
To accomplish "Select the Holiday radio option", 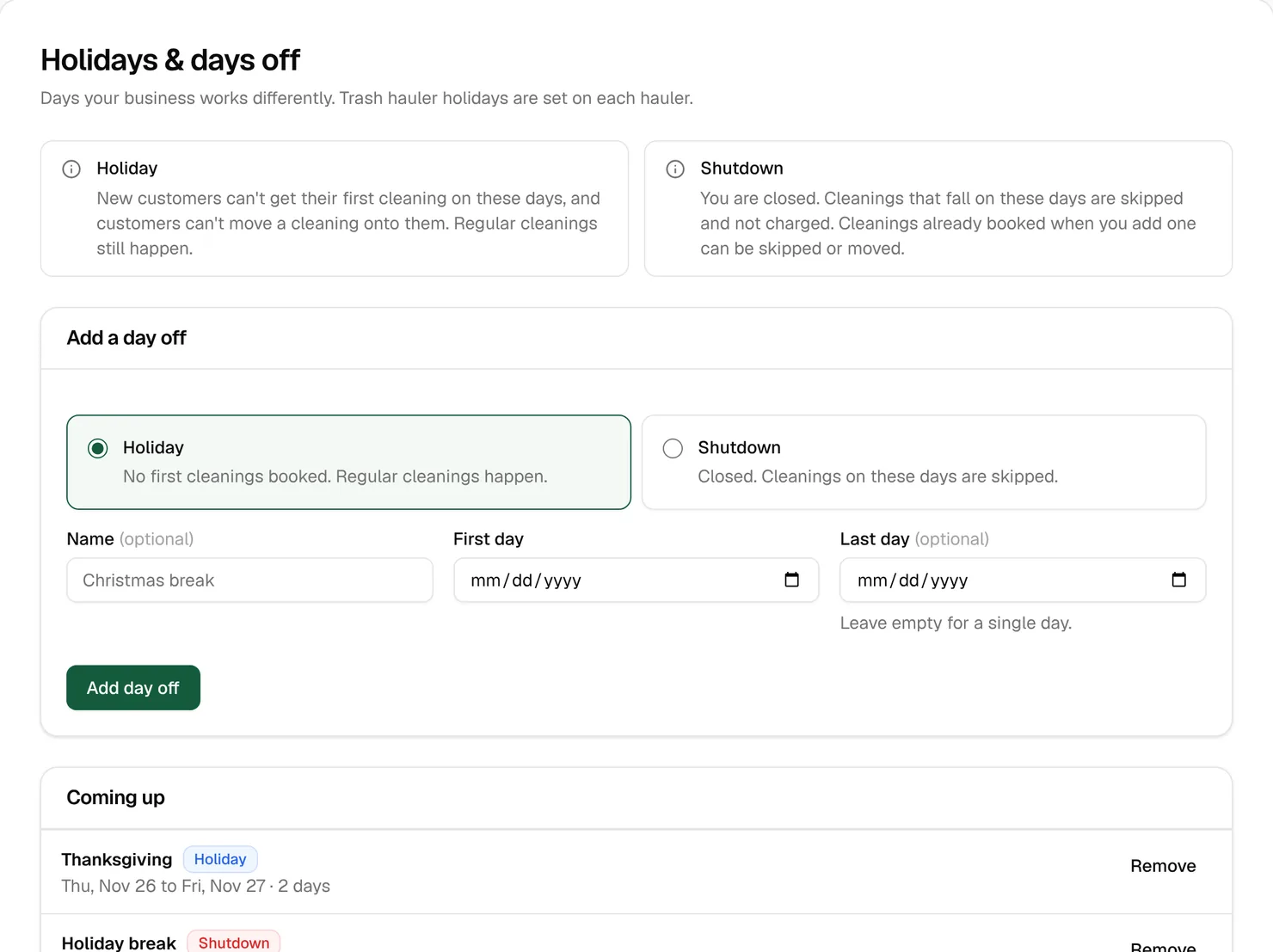I will (98, 448).
